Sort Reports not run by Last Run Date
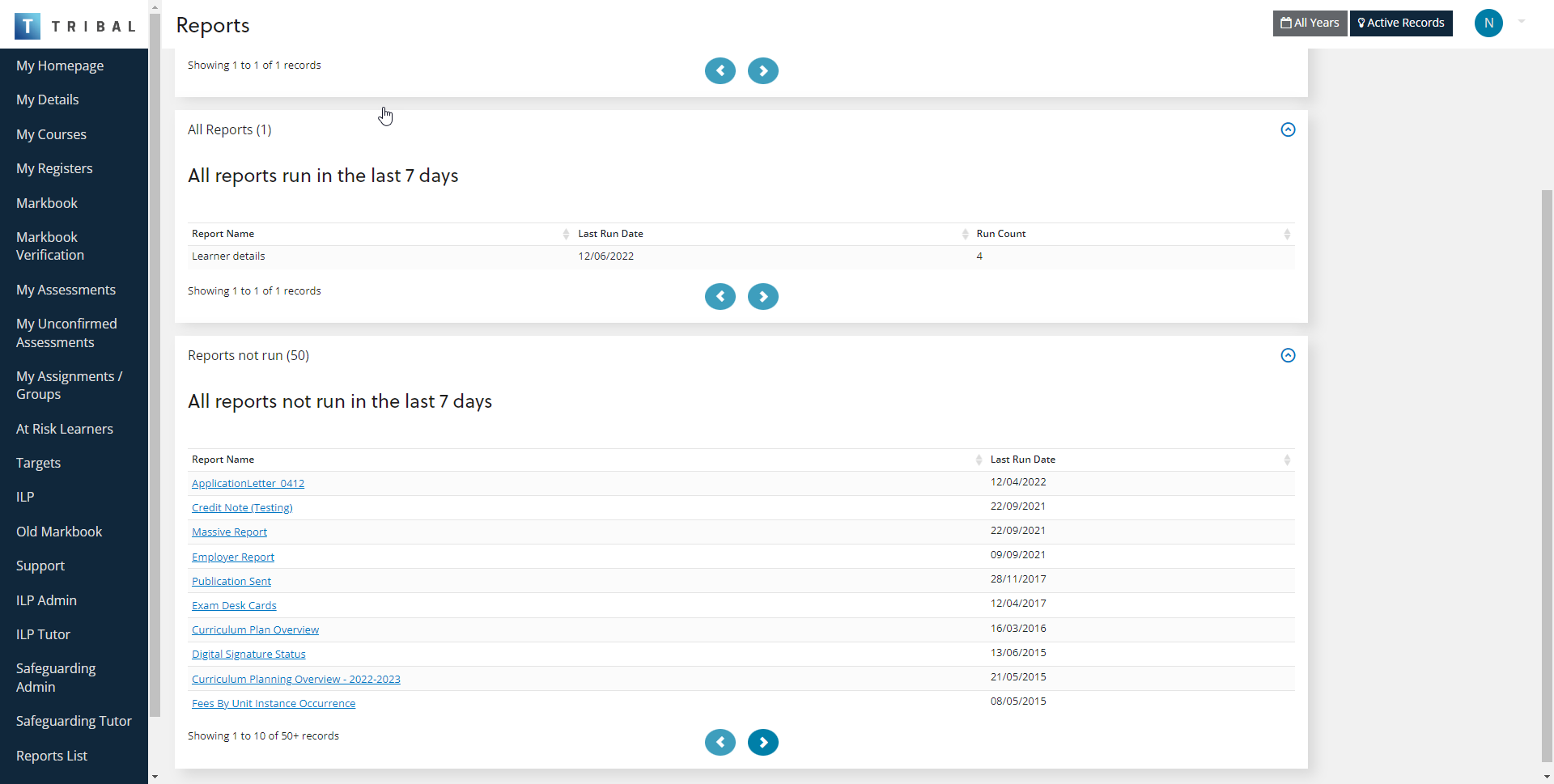The image size is (1554, 784). coord(1022,460)
